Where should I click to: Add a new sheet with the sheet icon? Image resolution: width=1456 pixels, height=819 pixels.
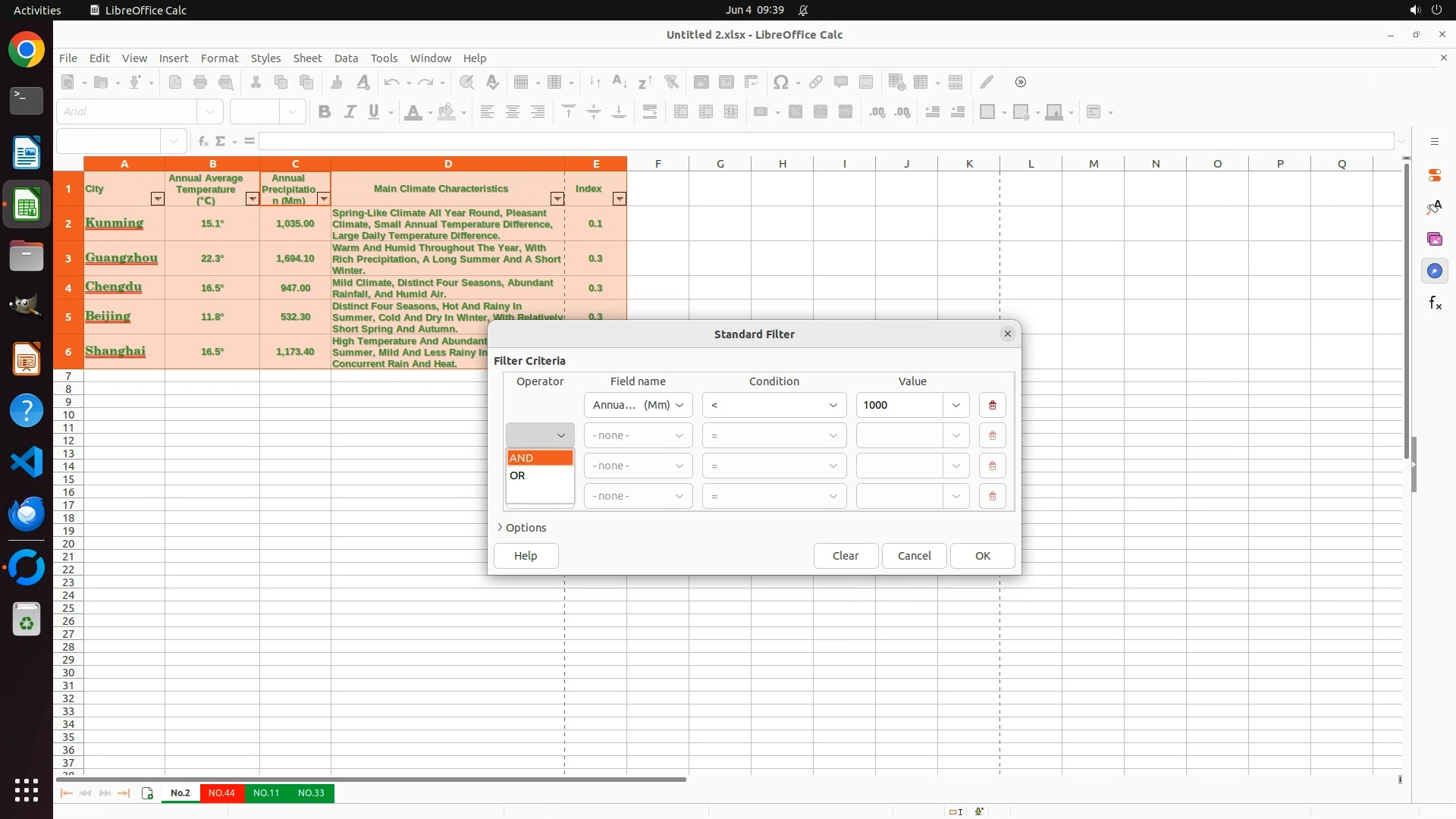click(147, 793)
